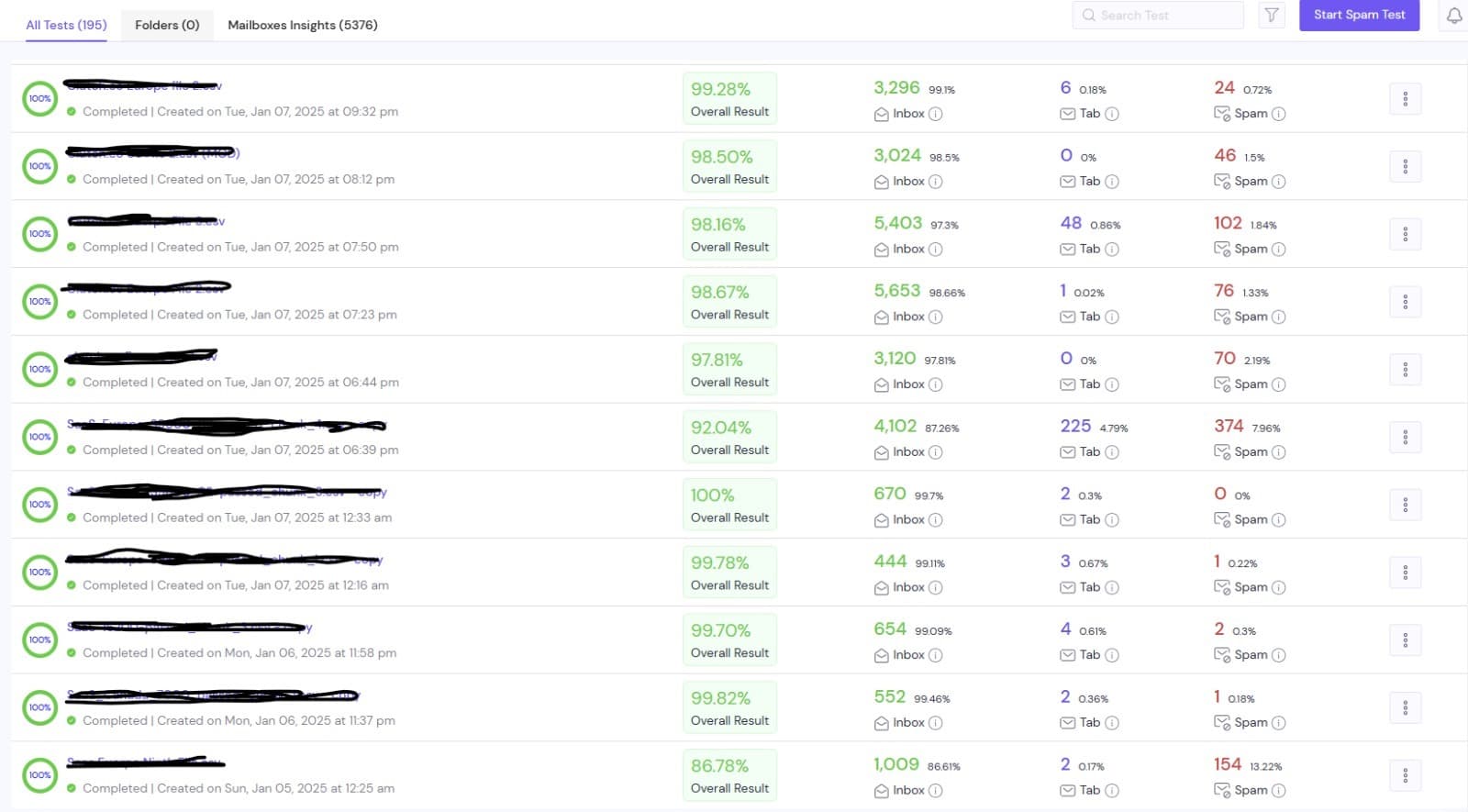Open three-dot menu for 100% result test
This screenshot has width=1468, height=812.
pos(1405,505)
